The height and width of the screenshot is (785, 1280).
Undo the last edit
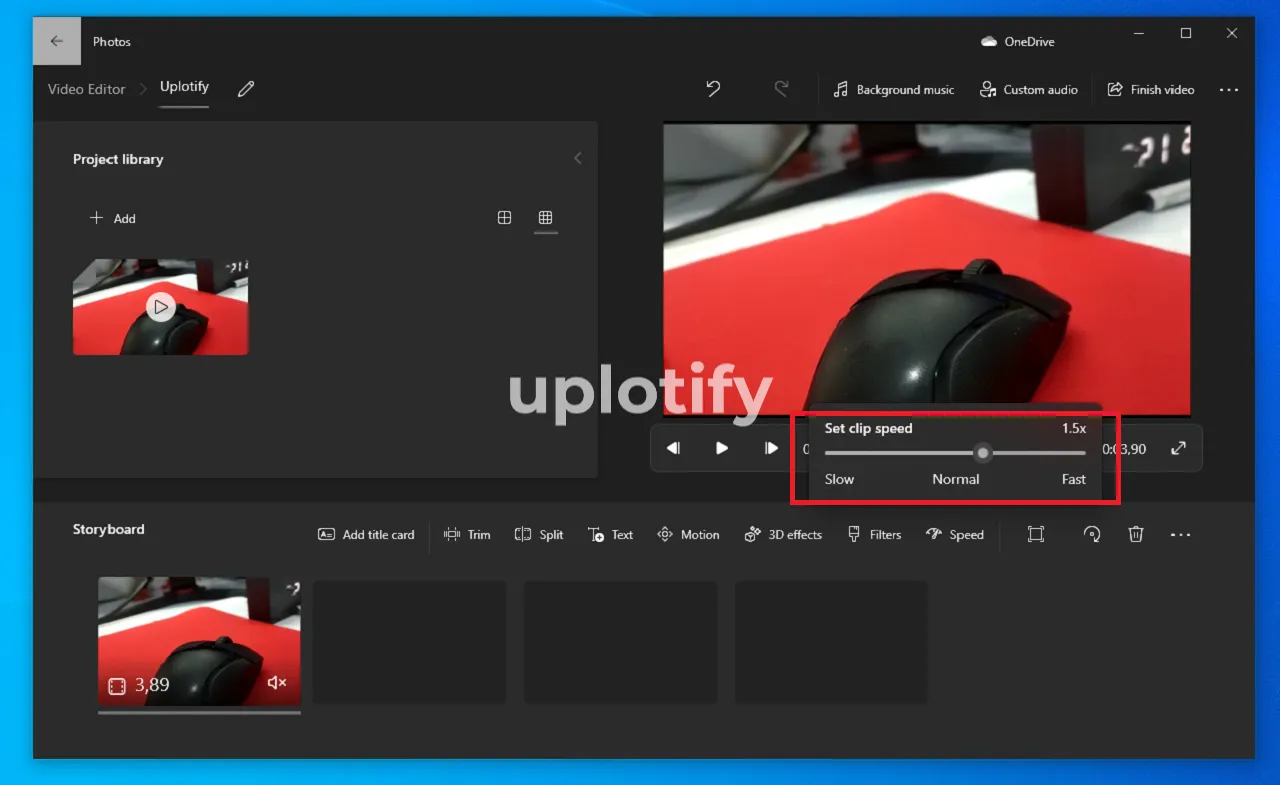point(713,89)
